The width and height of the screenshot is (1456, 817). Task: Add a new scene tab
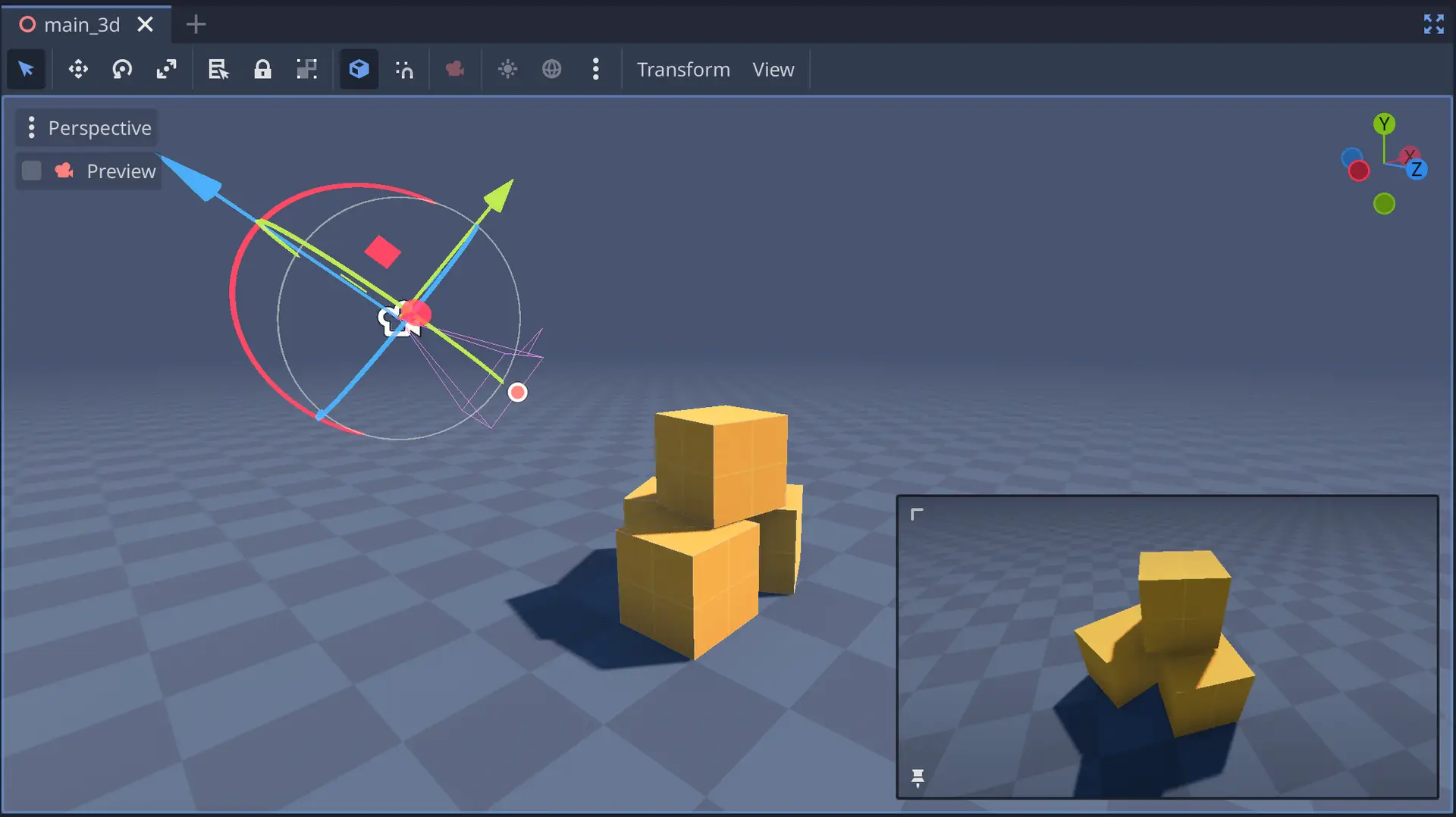point(196,24)
